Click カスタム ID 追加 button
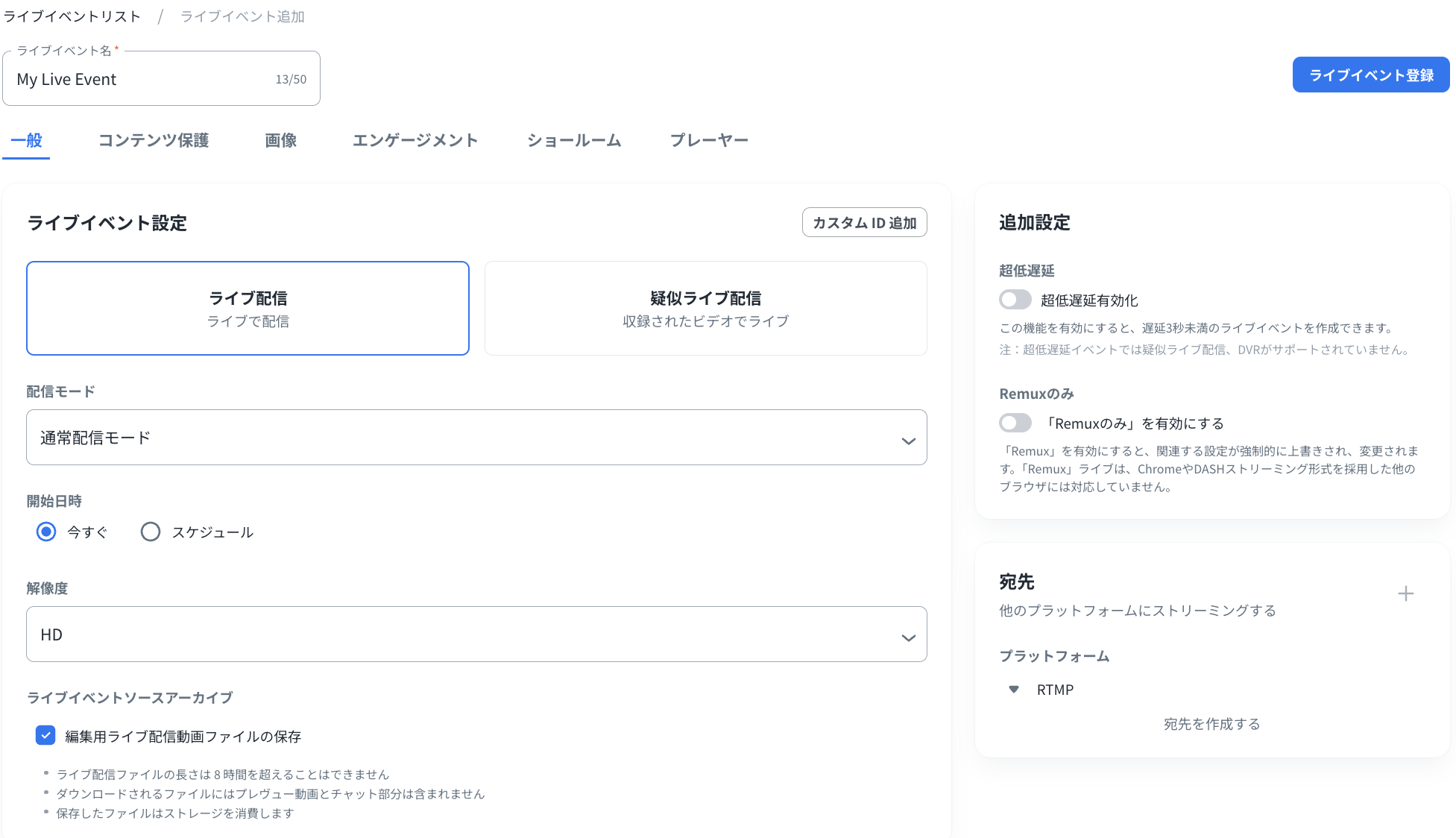 pos(864,223)
